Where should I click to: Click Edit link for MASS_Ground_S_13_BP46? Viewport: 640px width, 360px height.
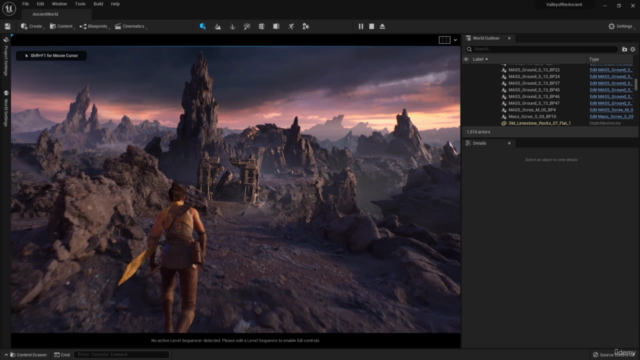click(x=611, y=97)
